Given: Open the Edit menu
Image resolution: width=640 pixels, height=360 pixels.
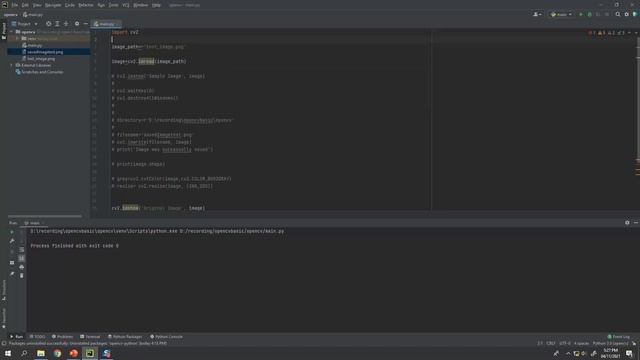Looking at the screenshot, I should pos(25,5).
